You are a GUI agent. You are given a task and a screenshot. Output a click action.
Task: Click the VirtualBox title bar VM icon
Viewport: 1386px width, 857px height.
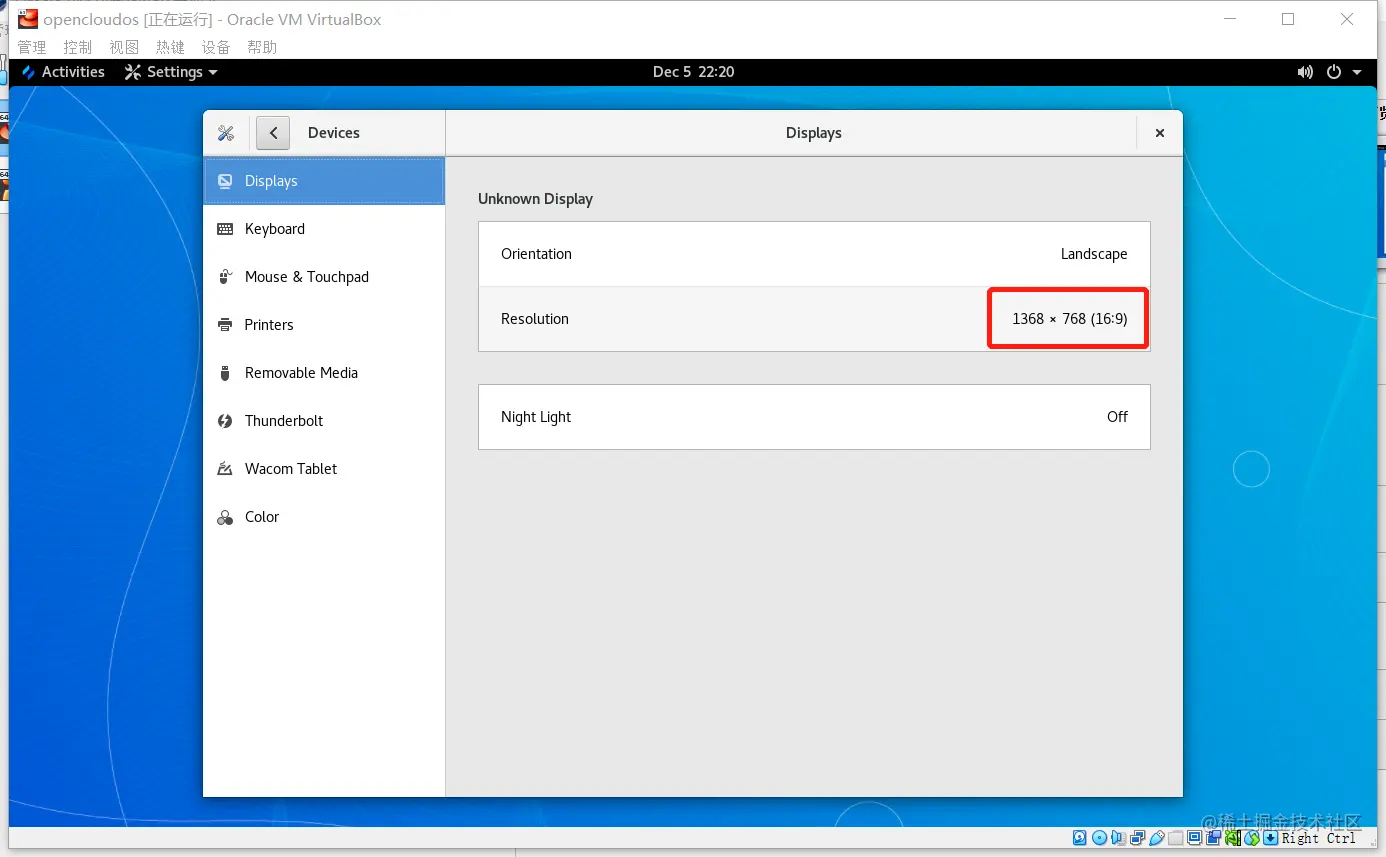28,19
